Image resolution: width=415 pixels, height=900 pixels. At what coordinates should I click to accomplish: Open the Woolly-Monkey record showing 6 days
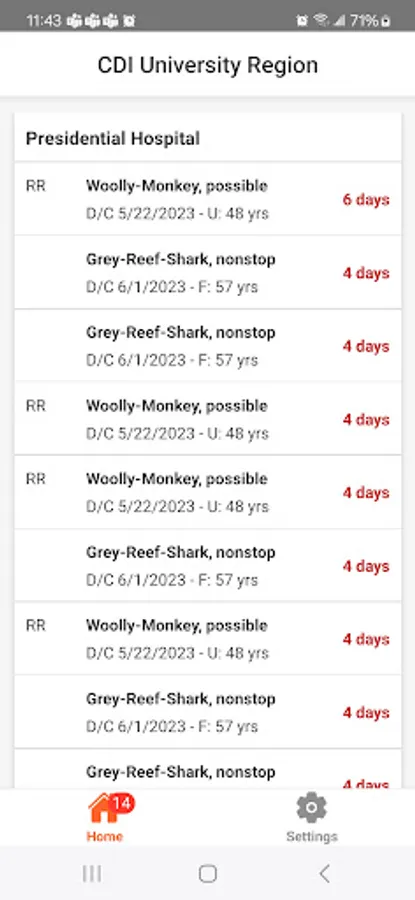point(208,199)
